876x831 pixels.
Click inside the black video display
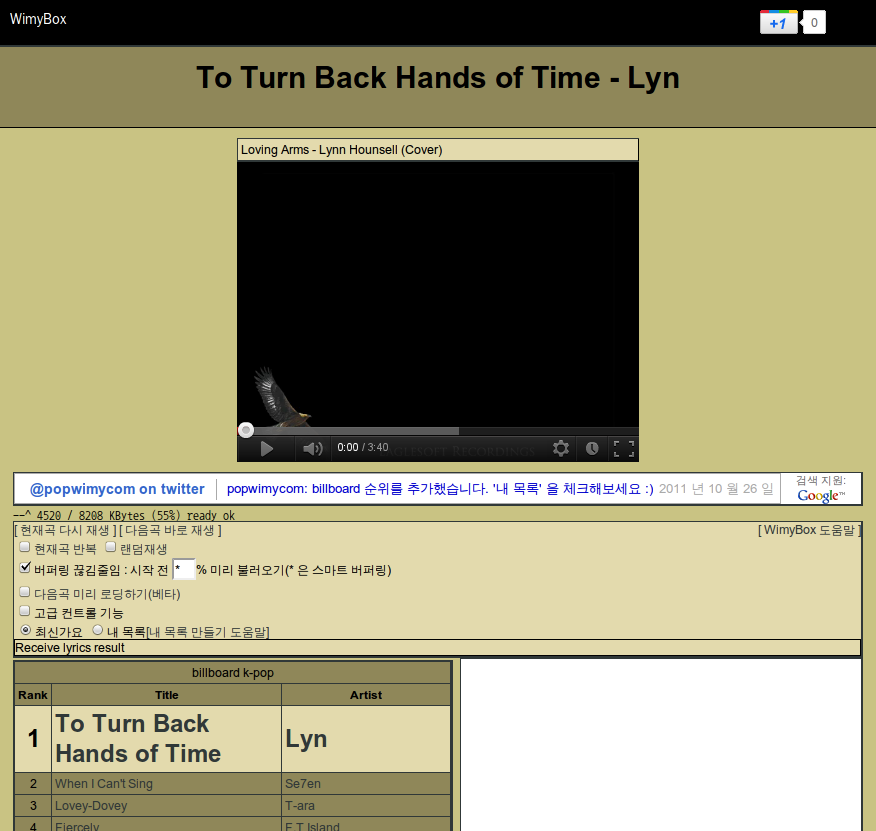pyautogui.click(x=437, y=294)
